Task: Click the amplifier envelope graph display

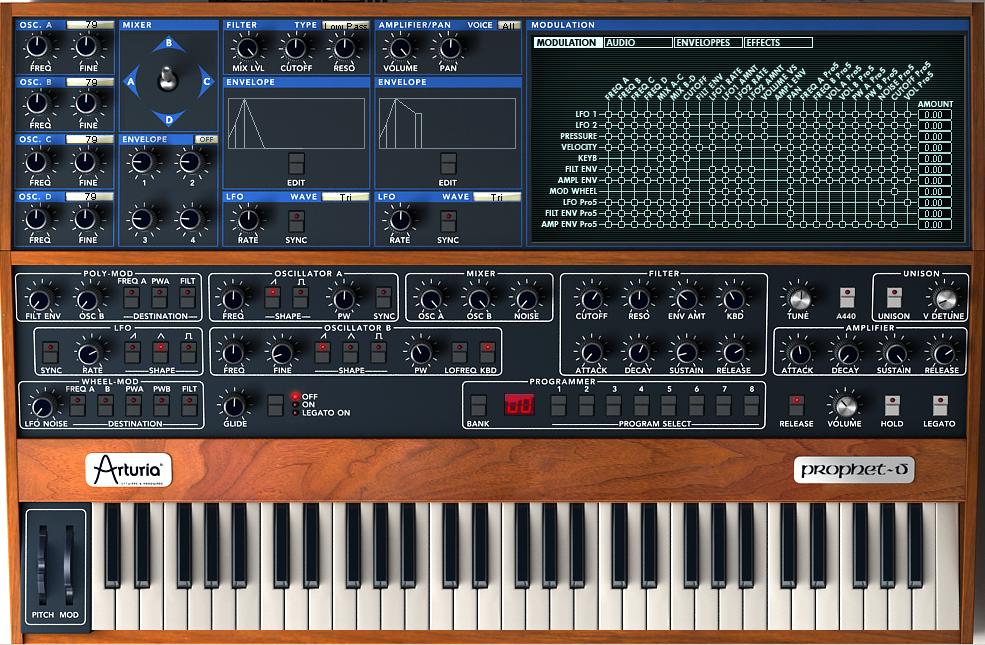Action: [448, 123]
